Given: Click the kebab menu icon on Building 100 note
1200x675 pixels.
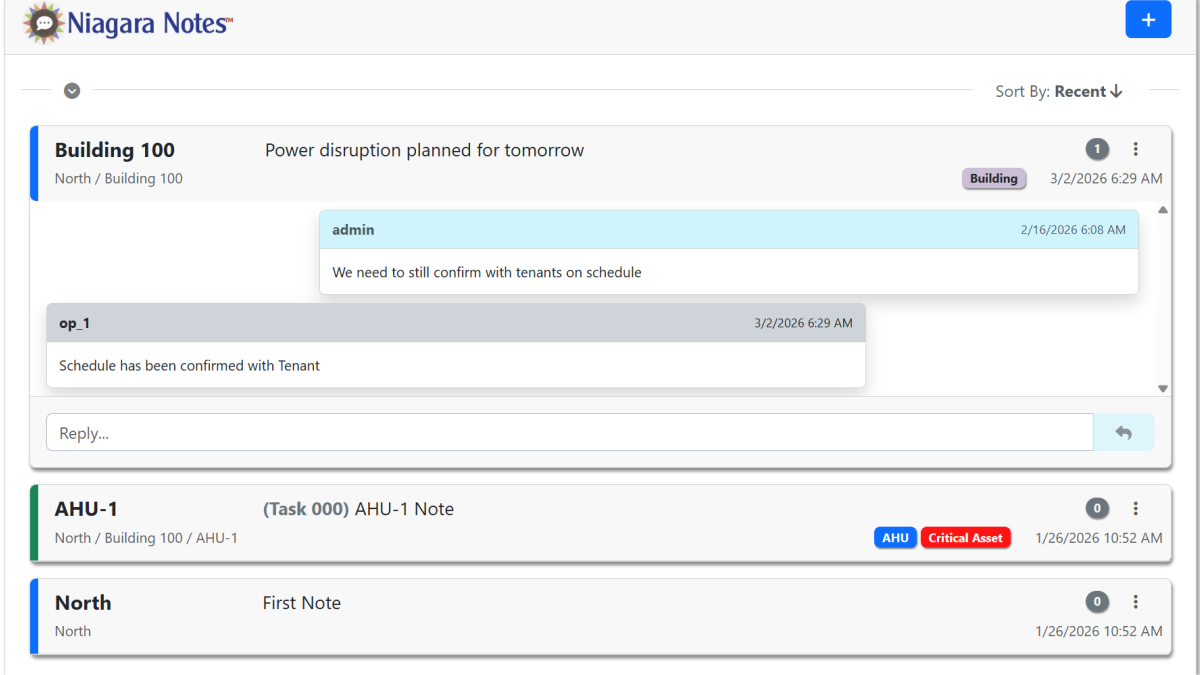Looking at the screenshot, I should [x=1136, y=148].
